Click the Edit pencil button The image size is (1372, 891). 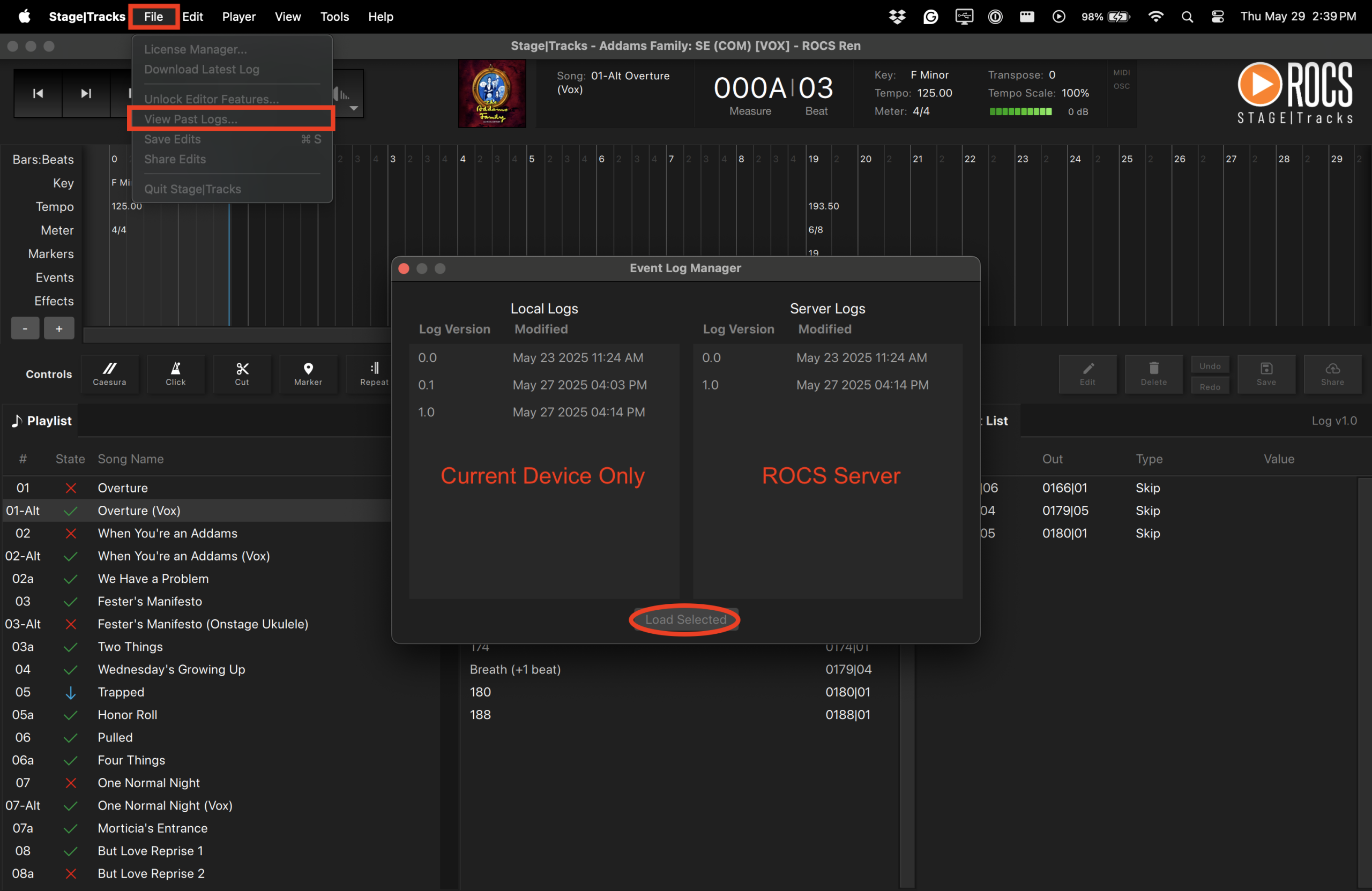tap(1088, 373)
